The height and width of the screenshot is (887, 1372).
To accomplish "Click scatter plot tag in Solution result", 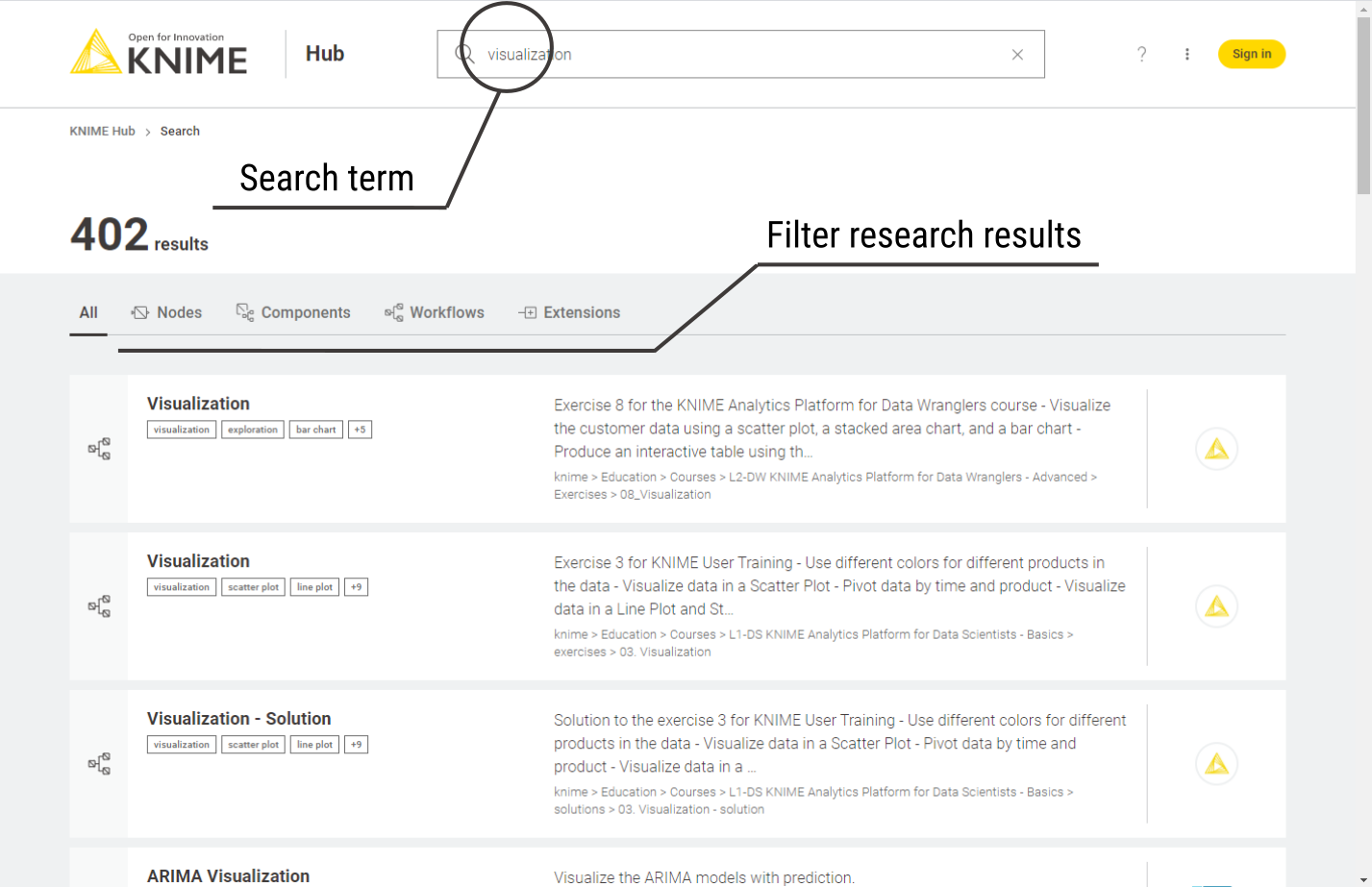I will 254,745.
